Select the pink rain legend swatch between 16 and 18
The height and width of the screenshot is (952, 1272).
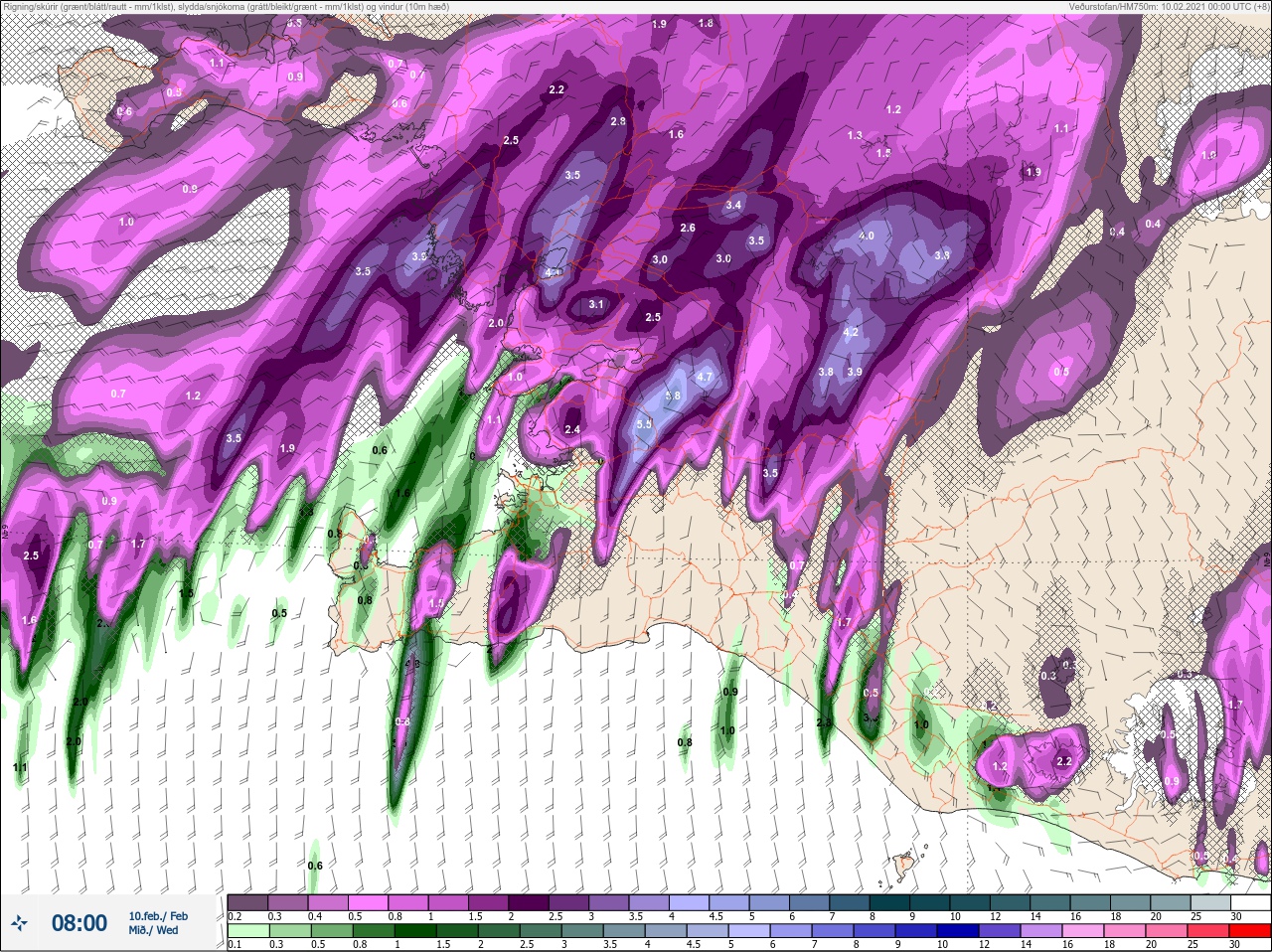1085,931
